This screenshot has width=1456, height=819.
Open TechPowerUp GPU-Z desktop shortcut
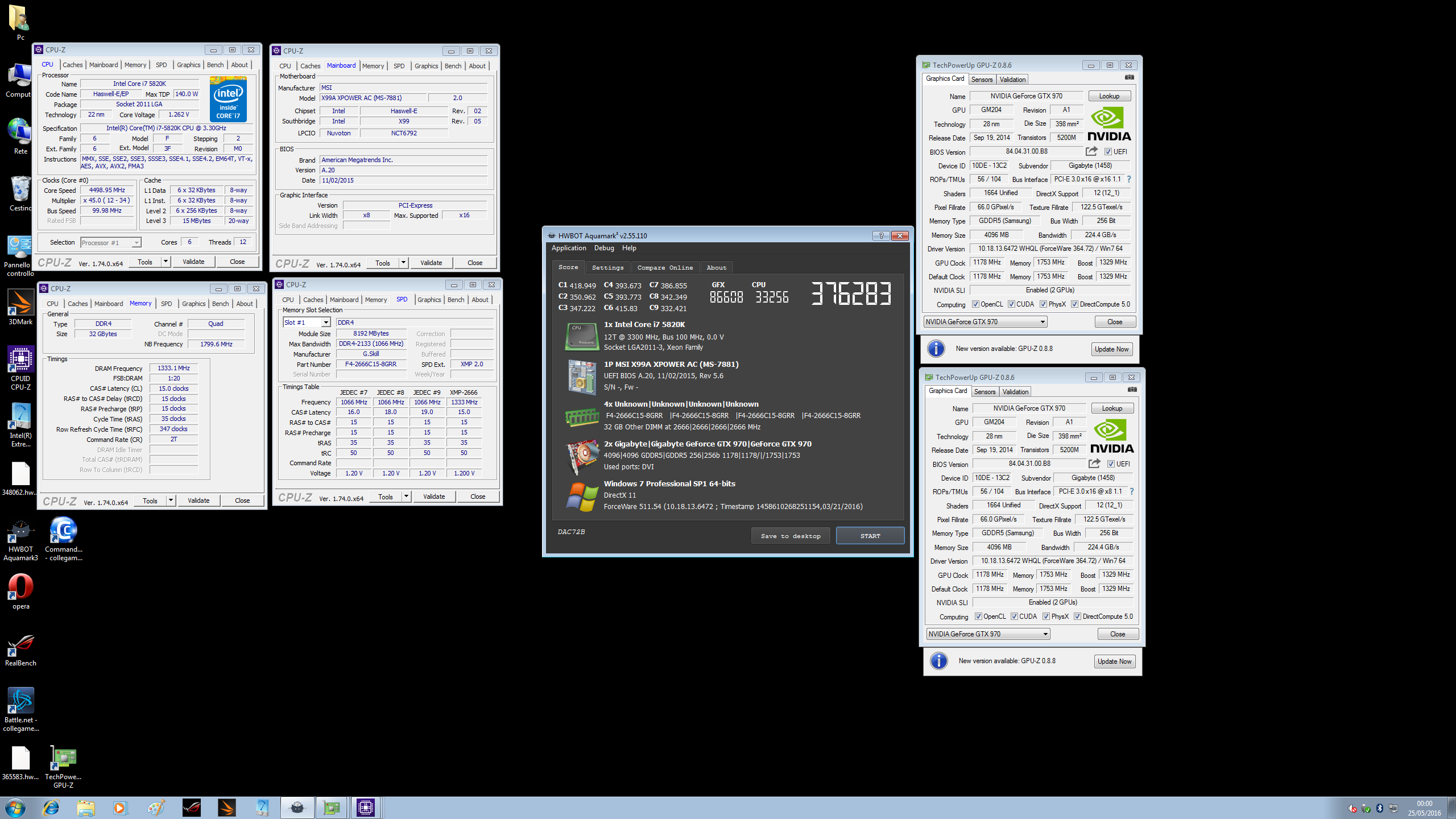click(63, 766)
